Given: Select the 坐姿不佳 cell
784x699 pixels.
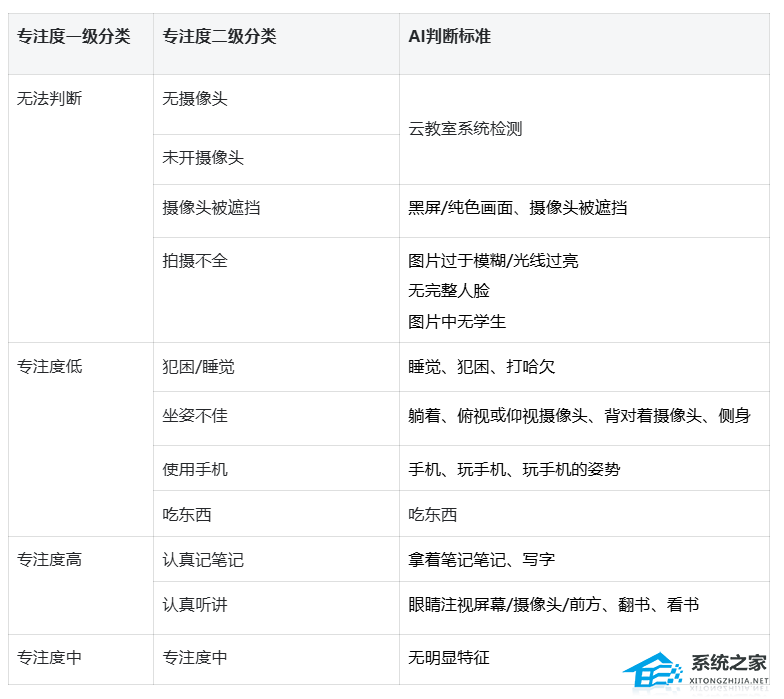Looking at the screenshot, I should pyautogui.click(x=195, y=415).
